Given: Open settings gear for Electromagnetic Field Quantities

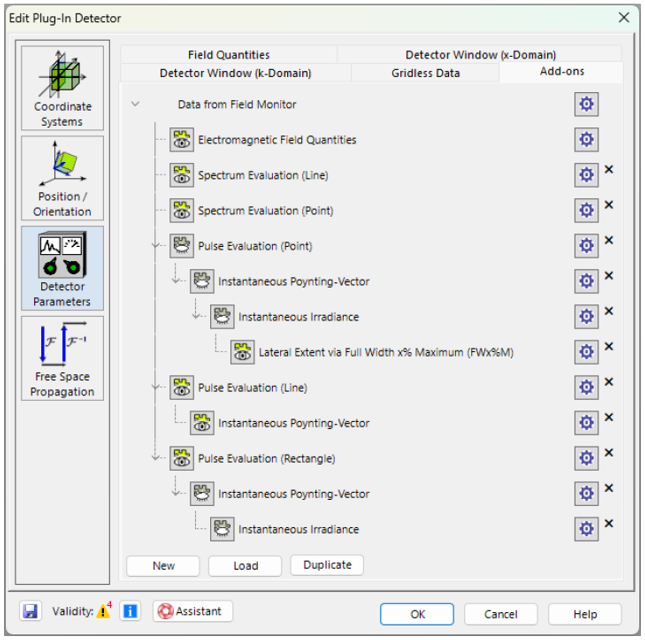Looking at the screenshot, I should click(587, 140).
